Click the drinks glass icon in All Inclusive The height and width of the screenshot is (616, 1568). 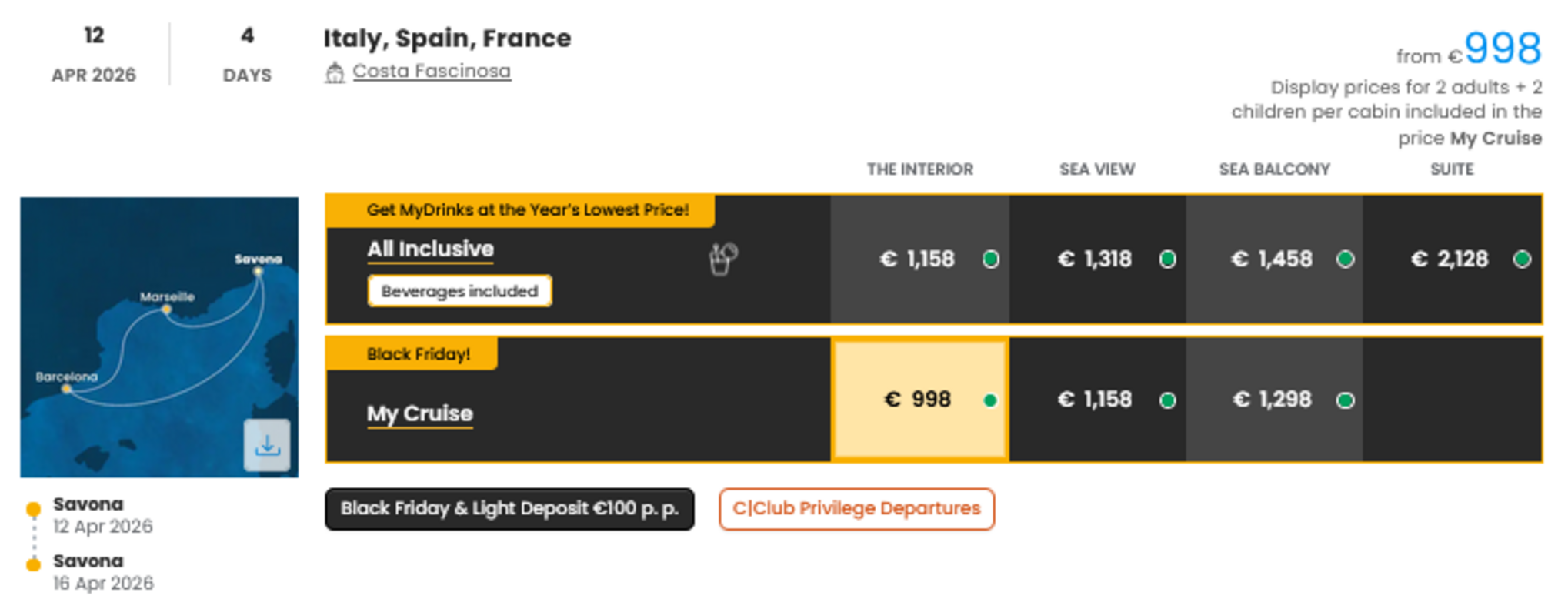click(722, 259)
